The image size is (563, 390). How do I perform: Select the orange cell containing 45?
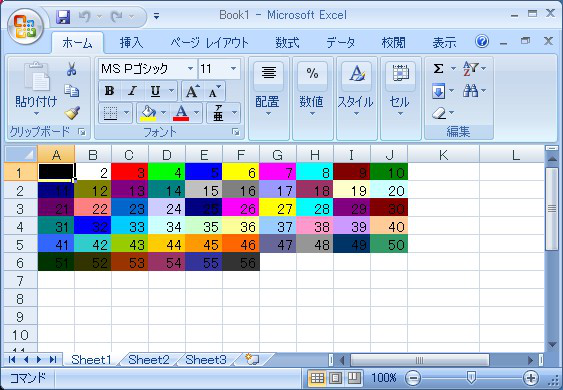tap(204, 244)
